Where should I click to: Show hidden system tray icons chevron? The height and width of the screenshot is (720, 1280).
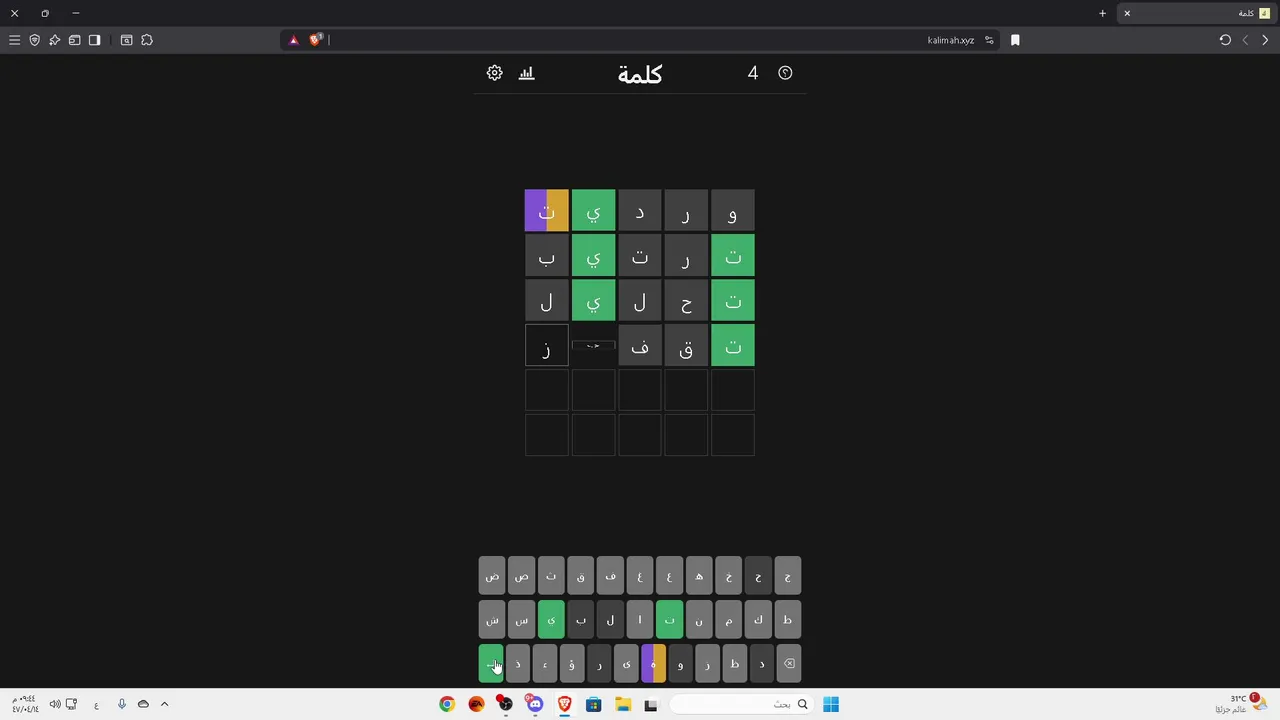[164, 704]
